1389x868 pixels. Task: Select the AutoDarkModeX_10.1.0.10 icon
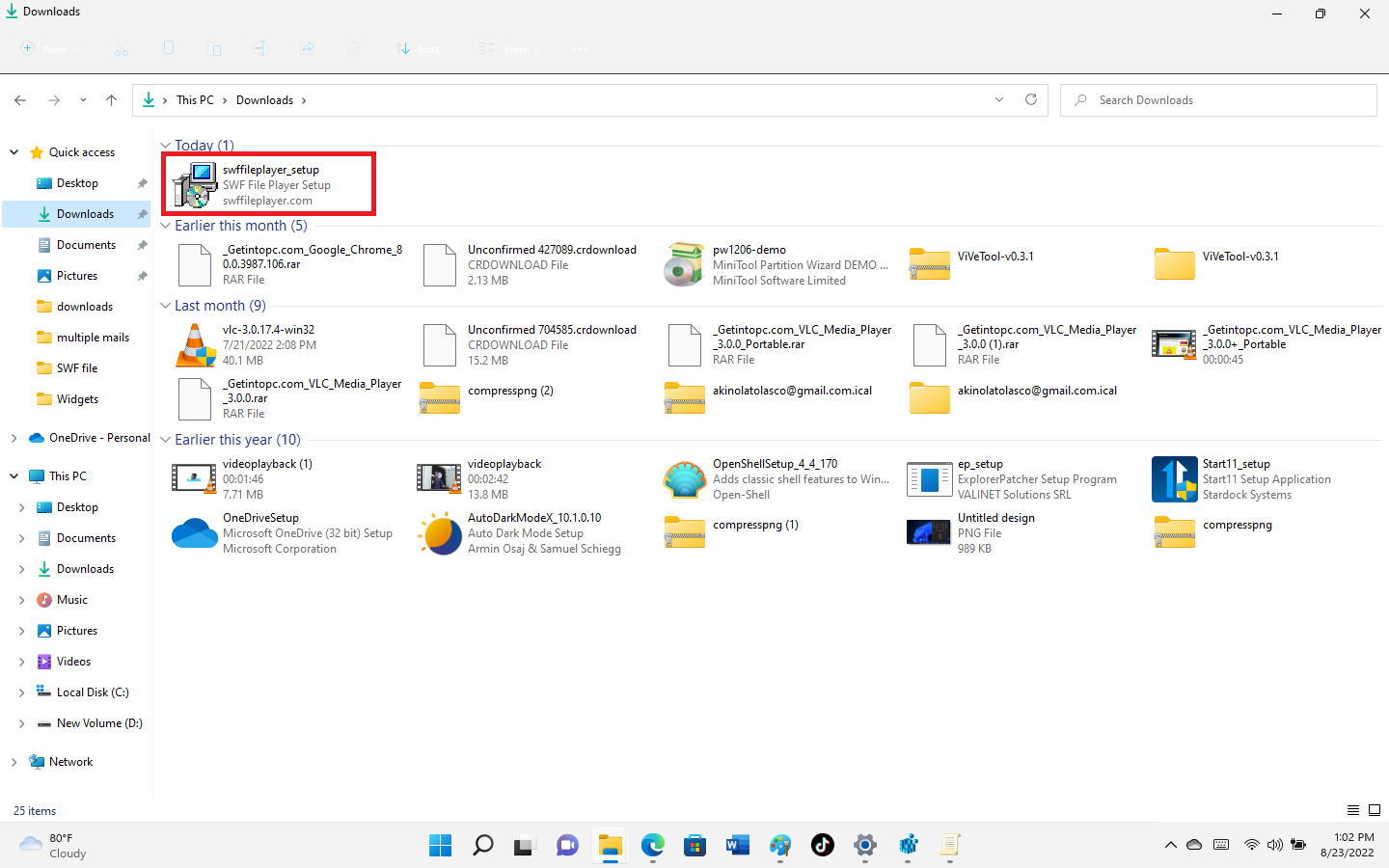tap(440, 533)
